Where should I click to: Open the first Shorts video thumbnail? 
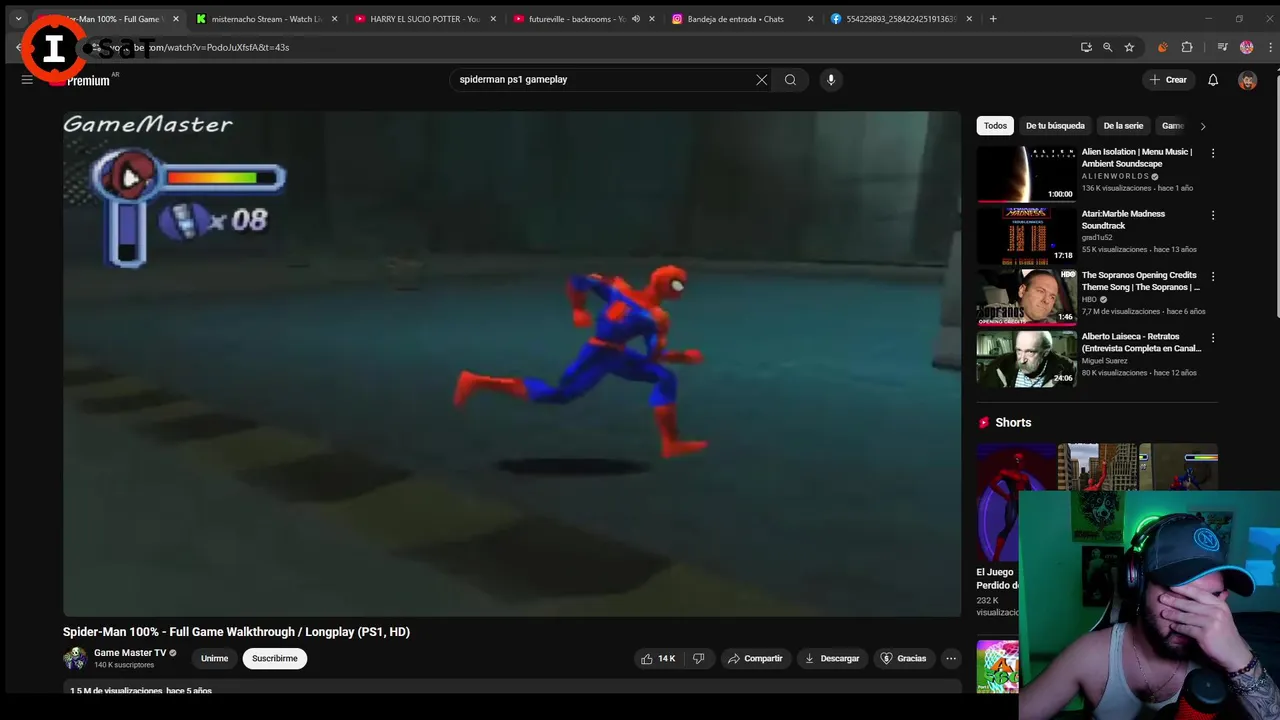pyautogui.click(x=1015, y=503)
